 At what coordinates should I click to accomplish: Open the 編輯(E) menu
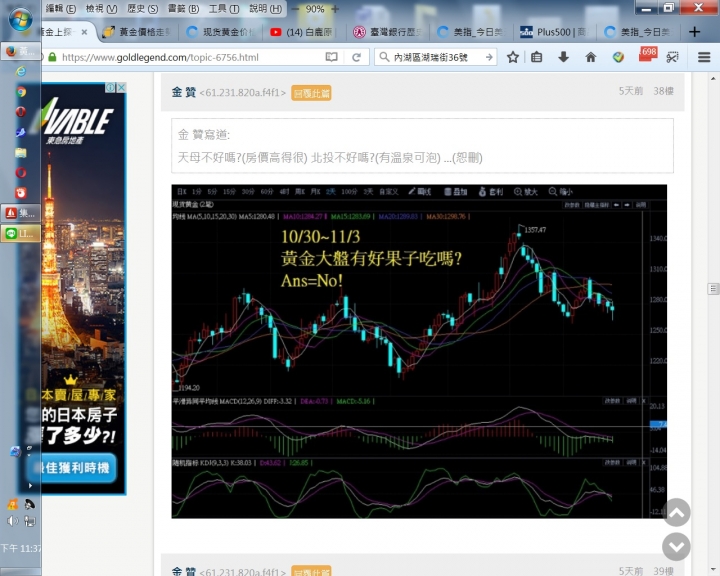click(61, 9)
